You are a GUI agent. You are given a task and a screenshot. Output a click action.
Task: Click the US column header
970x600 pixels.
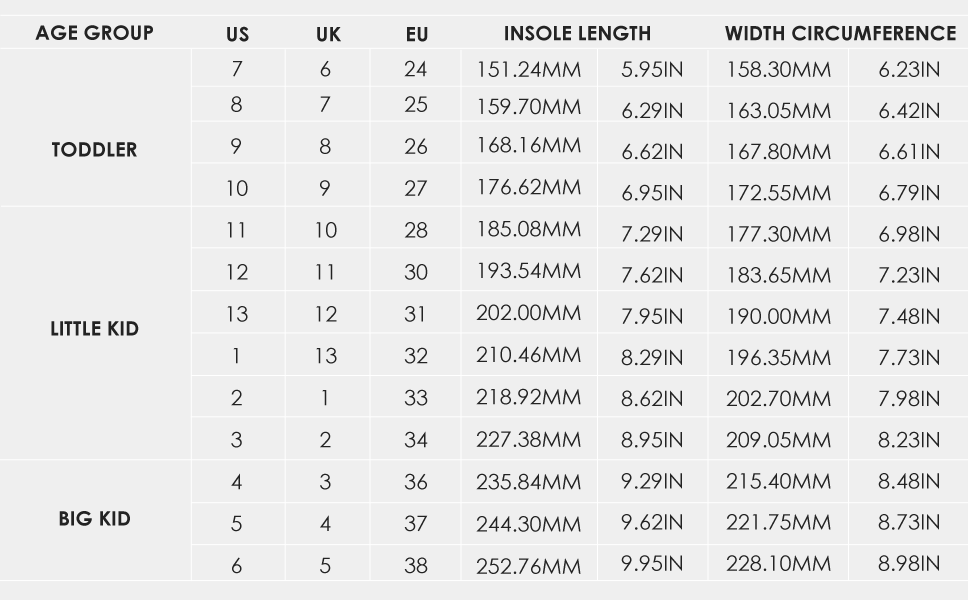[x=237, y=35]
